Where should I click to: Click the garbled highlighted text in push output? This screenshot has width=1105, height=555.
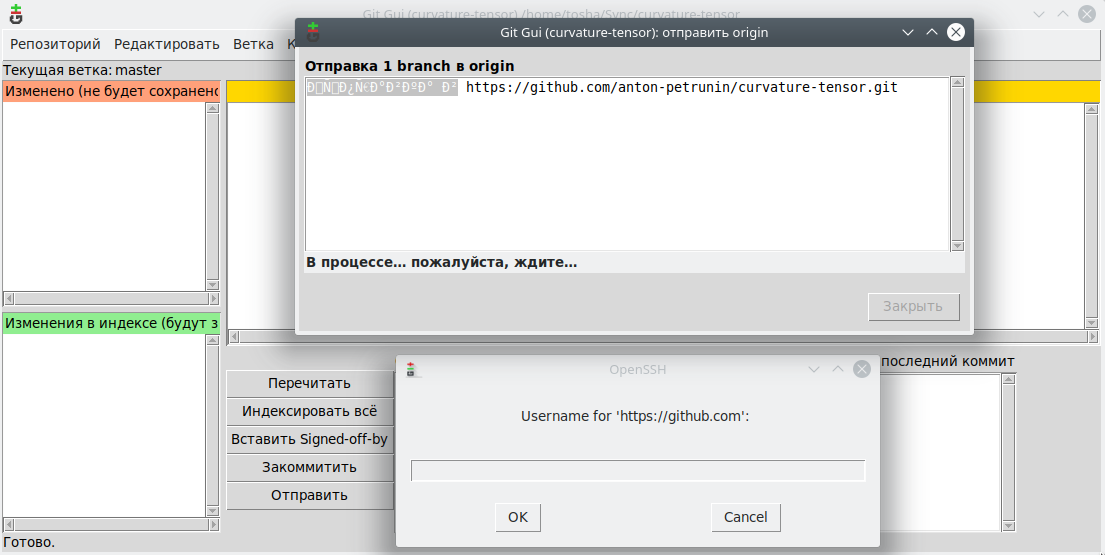click(x=382, y=87)
